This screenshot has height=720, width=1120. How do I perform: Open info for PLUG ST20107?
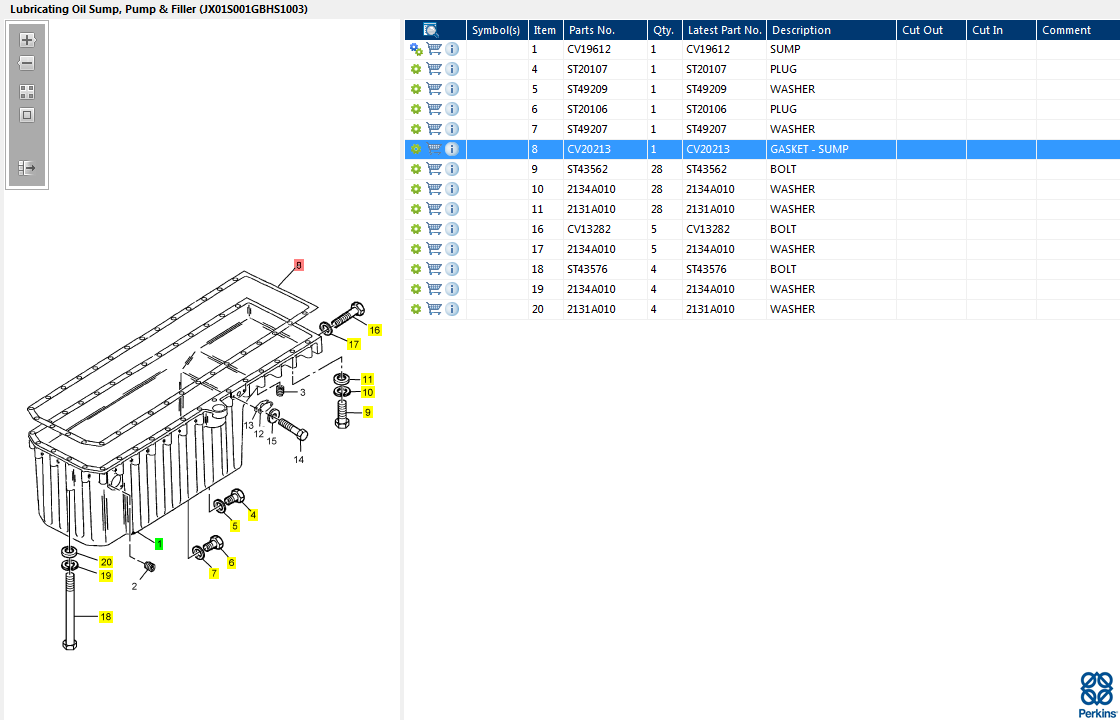(x=452, y=69)
